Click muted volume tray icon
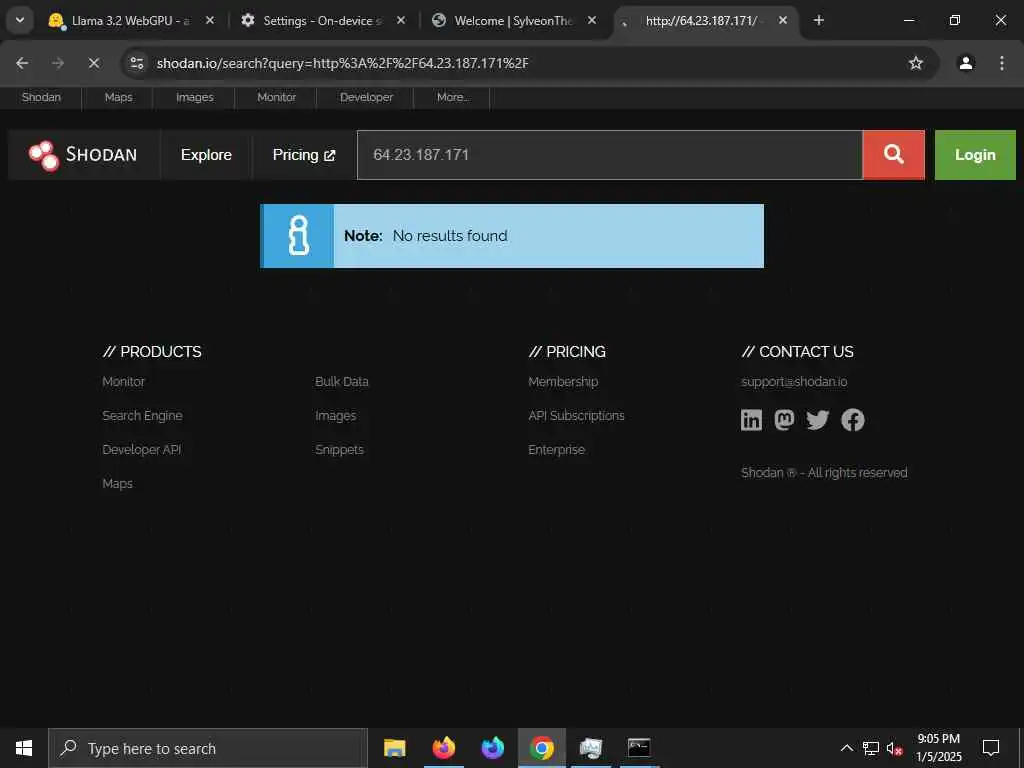This screenshot has width=1024, height=768. [895, 748]
